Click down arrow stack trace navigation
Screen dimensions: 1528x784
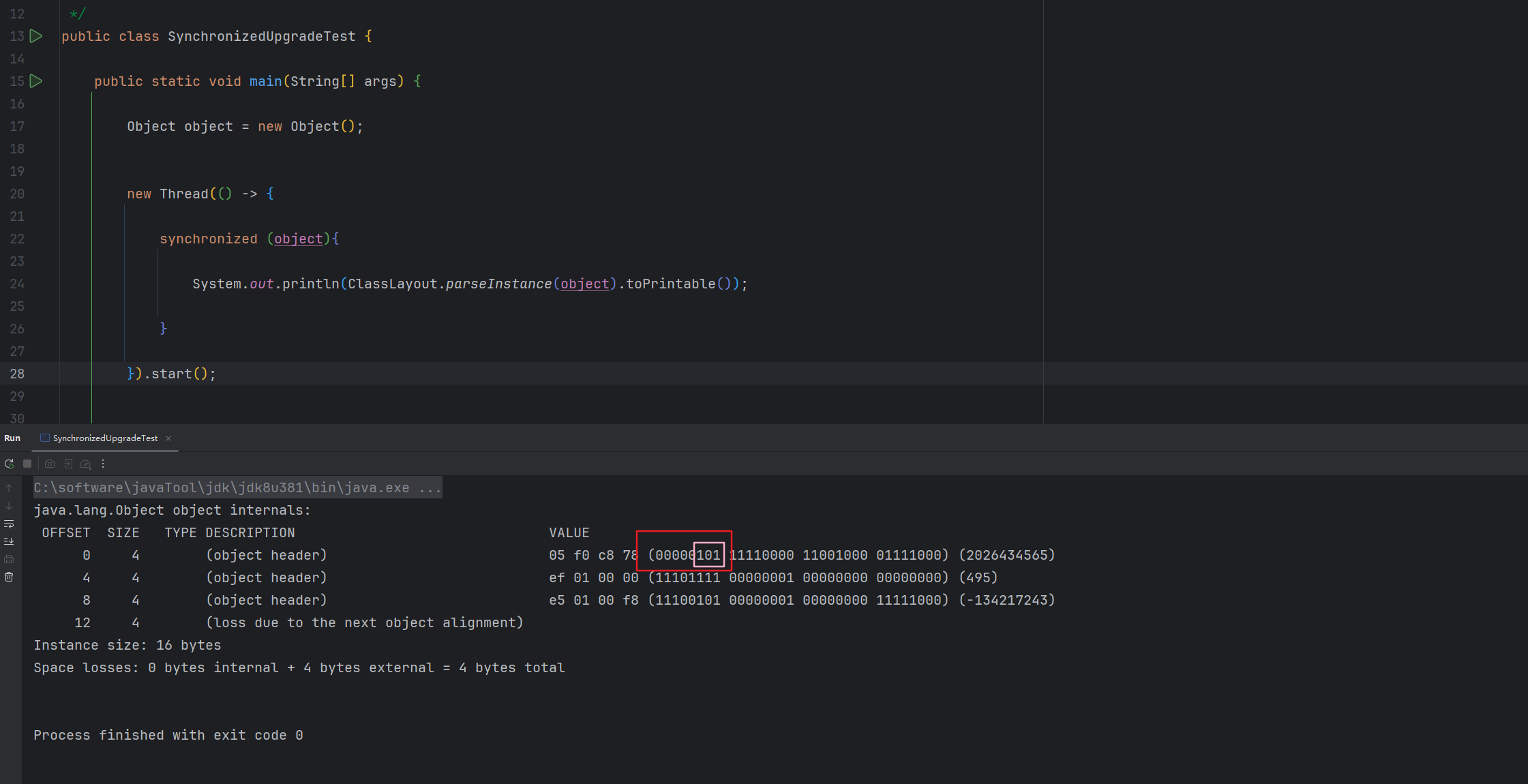[x=9, y=506]
